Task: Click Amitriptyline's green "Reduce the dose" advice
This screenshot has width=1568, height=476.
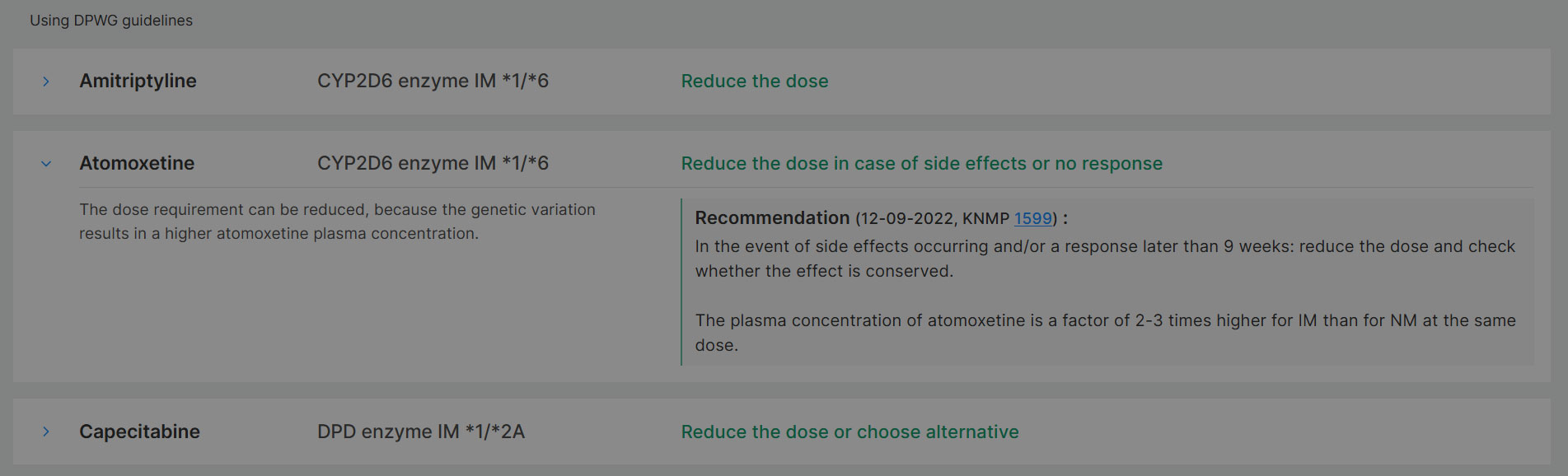Action: [x=754, y=82]
